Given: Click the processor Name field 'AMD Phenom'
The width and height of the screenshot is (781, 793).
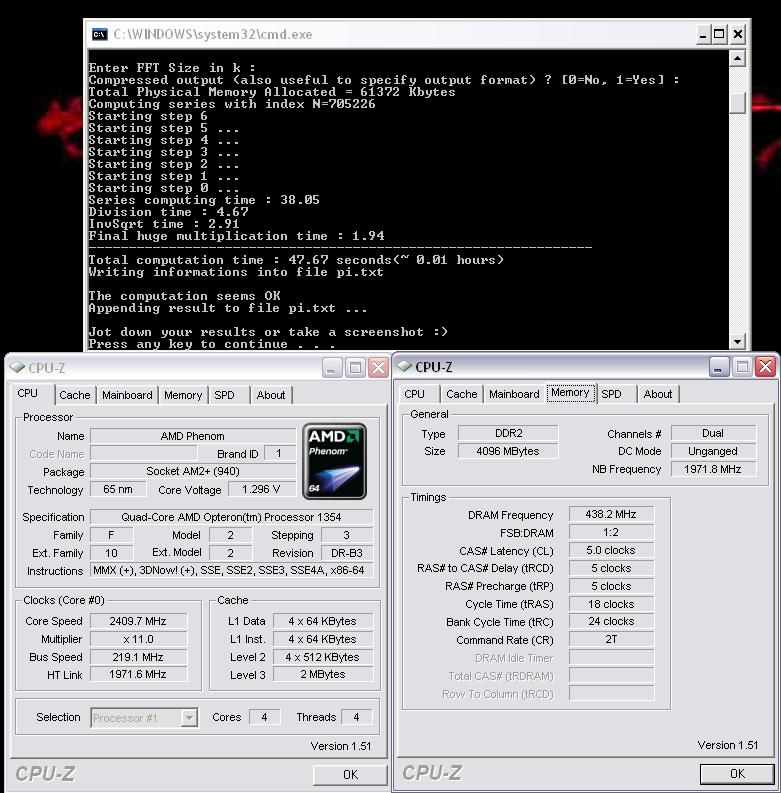Looking at the screenshot, I should pos(193,436).
